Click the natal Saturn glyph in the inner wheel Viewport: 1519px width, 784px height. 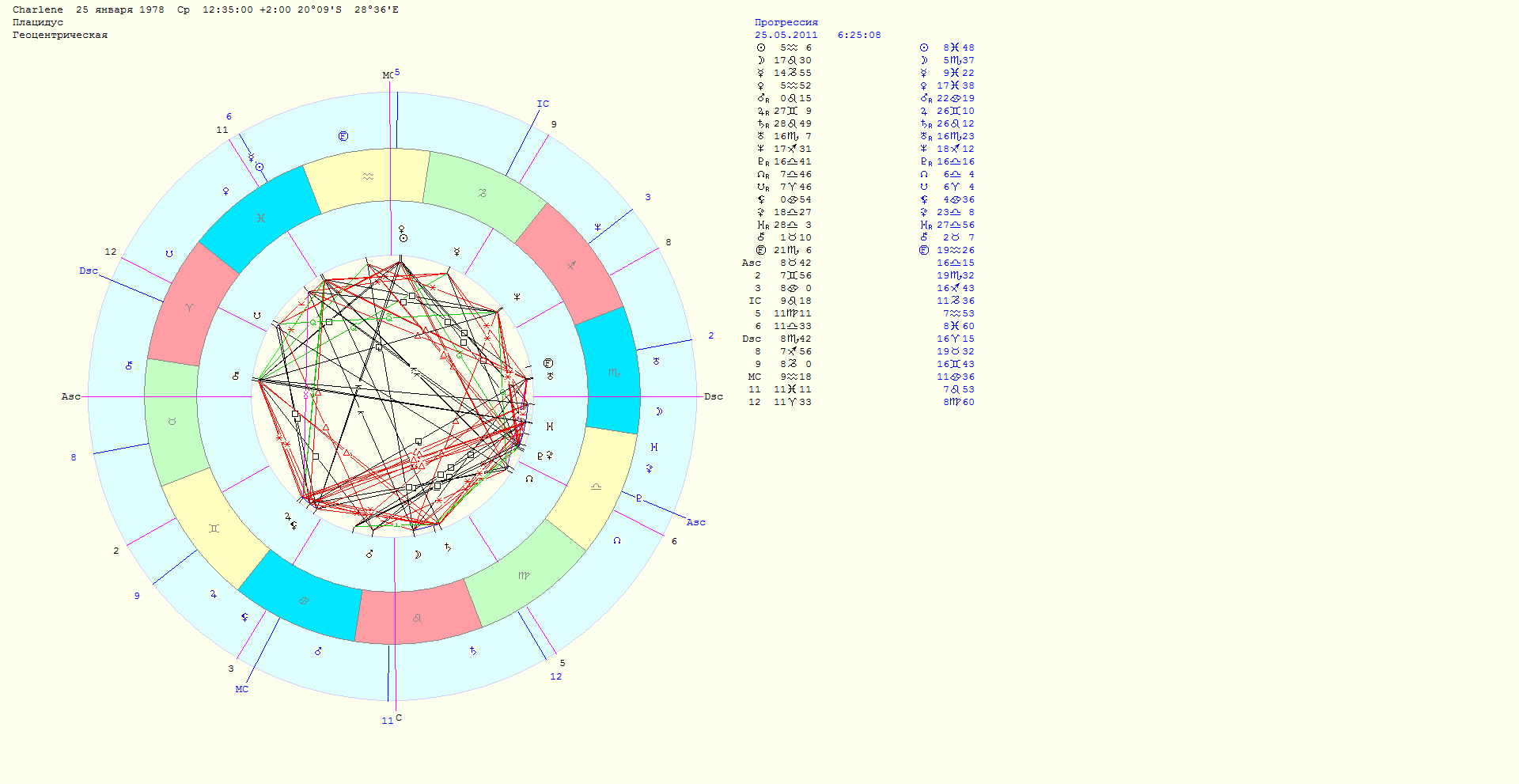coord(448,547)
